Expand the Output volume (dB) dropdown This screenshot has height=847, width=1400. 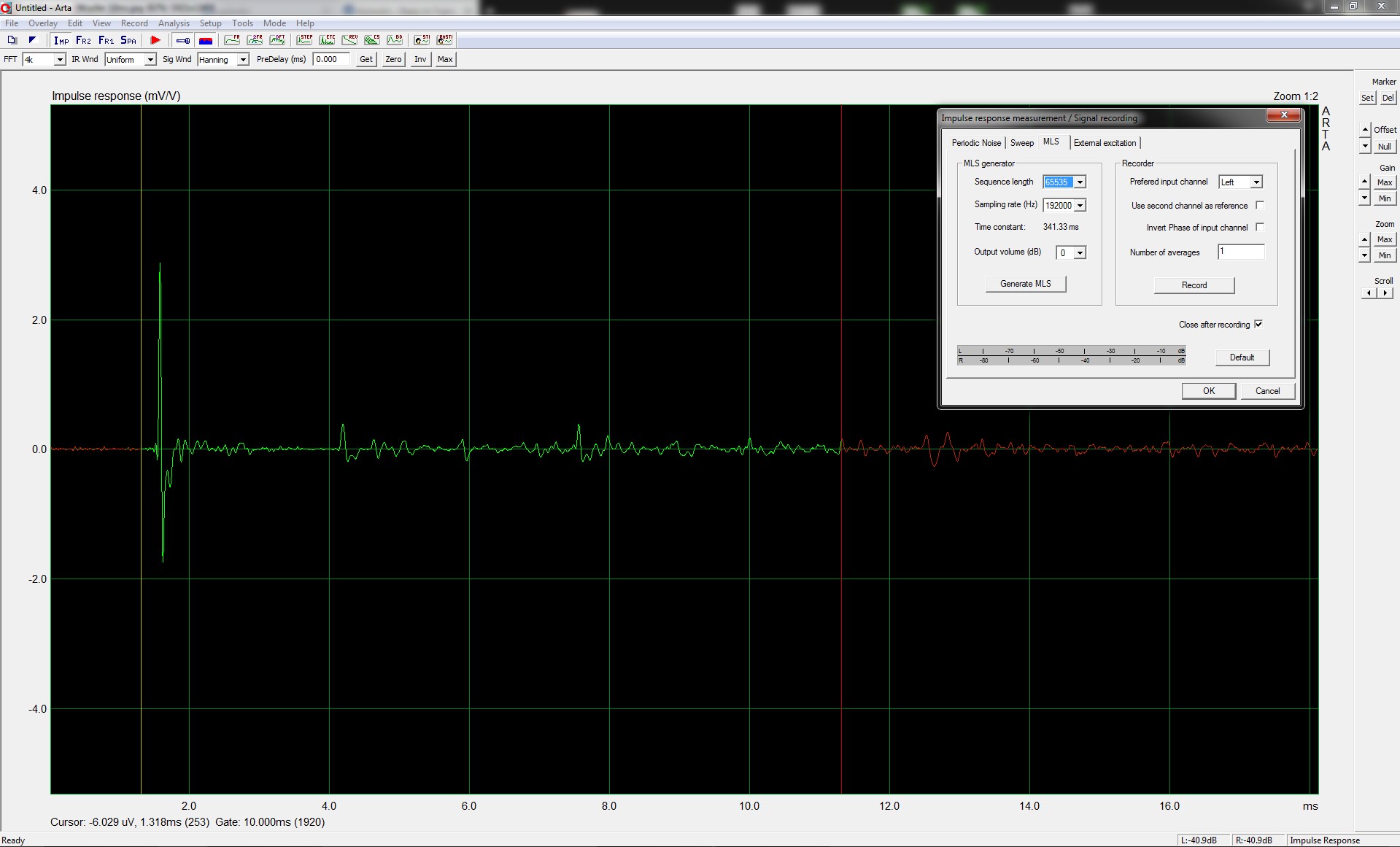1080,253
